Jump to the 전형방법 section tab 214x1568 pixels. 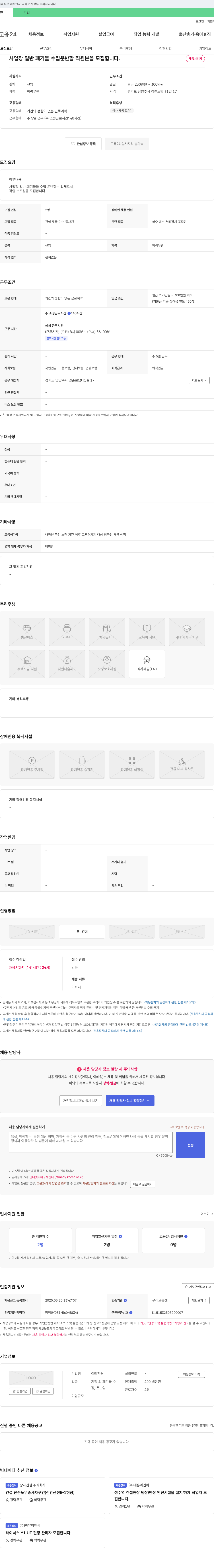pyautogui.click(x=165, y=48)
